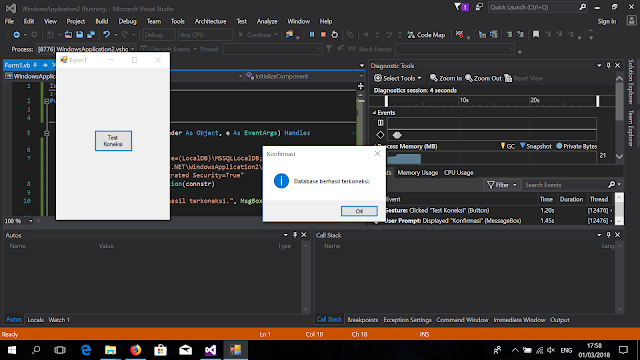Click Continue debugging button
The image size is (640, 360).
coord(257,35)
